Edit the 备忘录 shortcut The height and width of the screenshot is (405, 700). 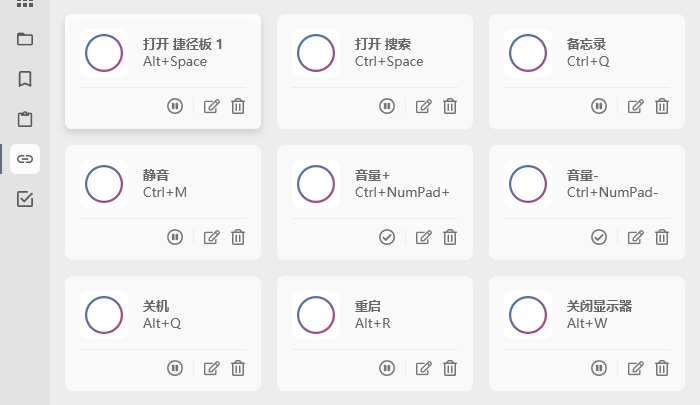[x=636, y=106]
